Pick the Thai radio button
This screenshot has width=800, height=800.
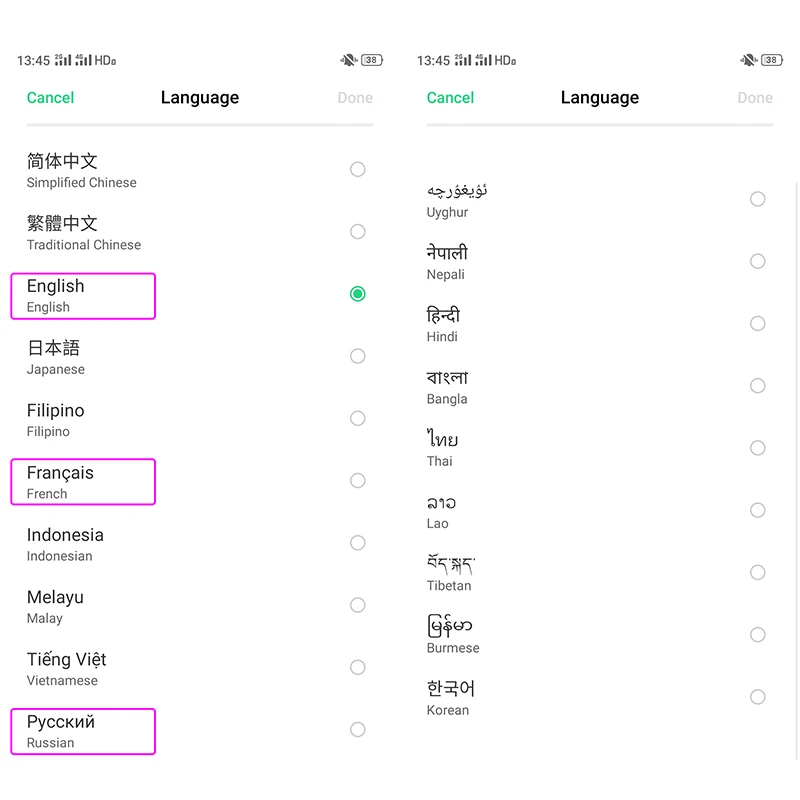757,448
